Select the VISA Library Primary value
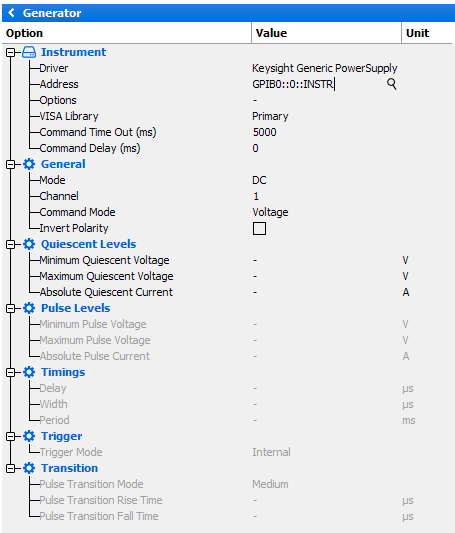 pos(325,116)
